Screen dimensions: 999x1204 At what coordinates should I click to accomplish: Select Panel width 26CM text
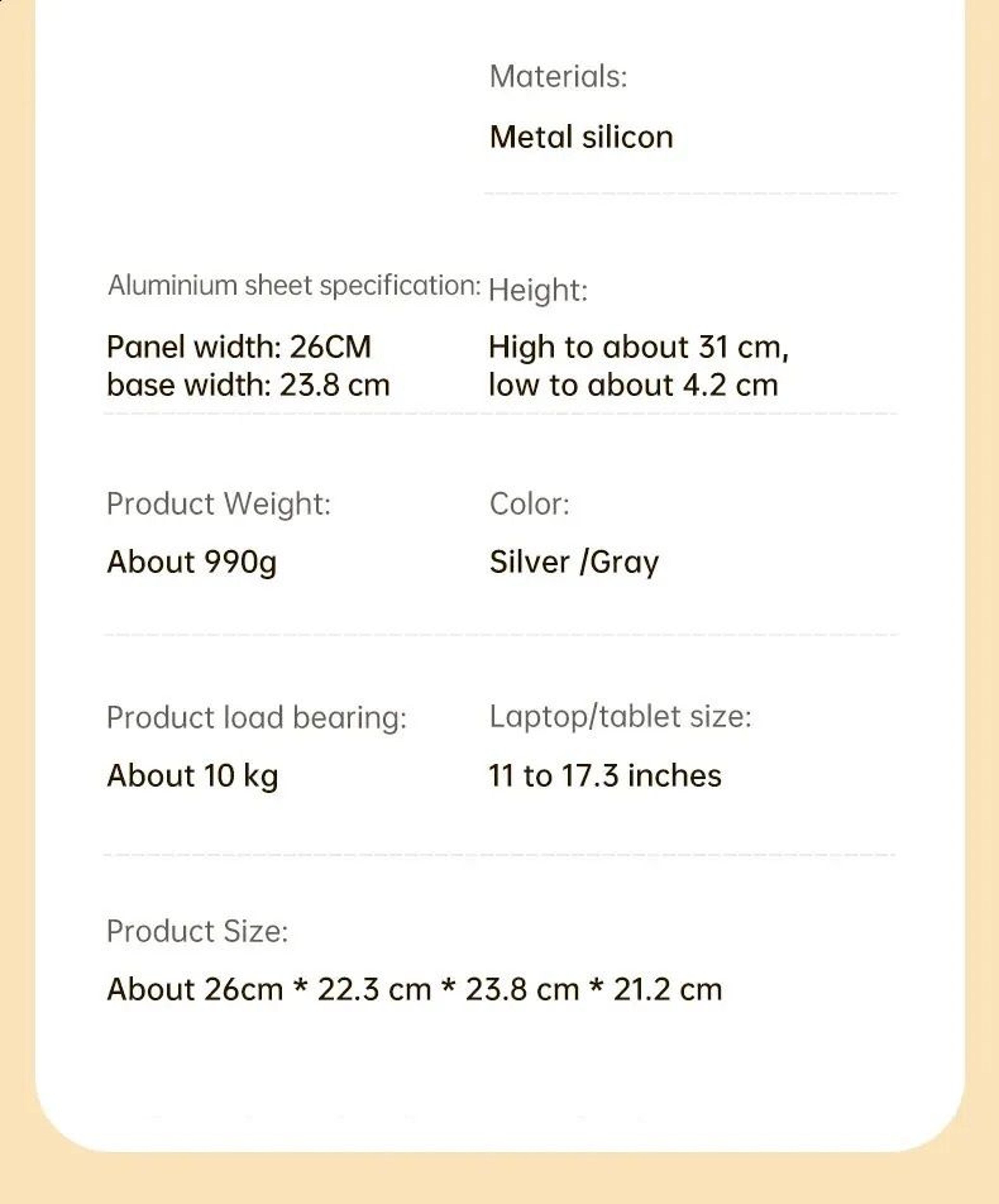point(239,347)
